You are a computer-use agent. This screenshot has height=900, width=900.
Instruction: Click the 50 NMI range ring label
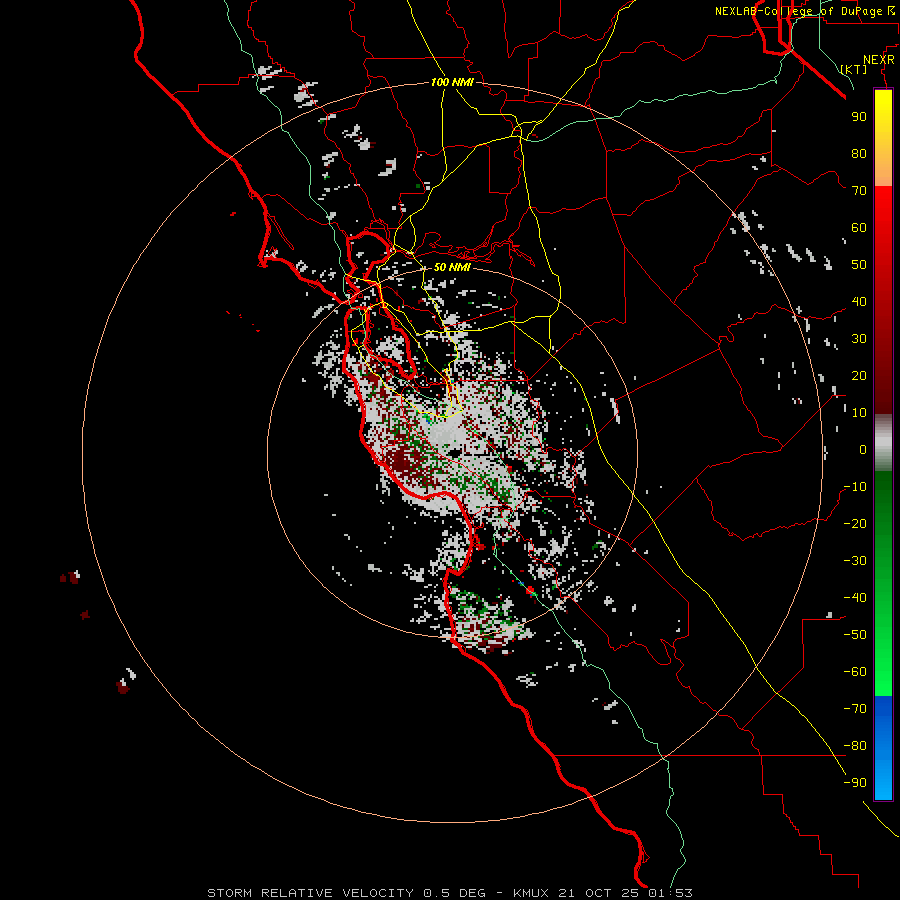point(452,267)
